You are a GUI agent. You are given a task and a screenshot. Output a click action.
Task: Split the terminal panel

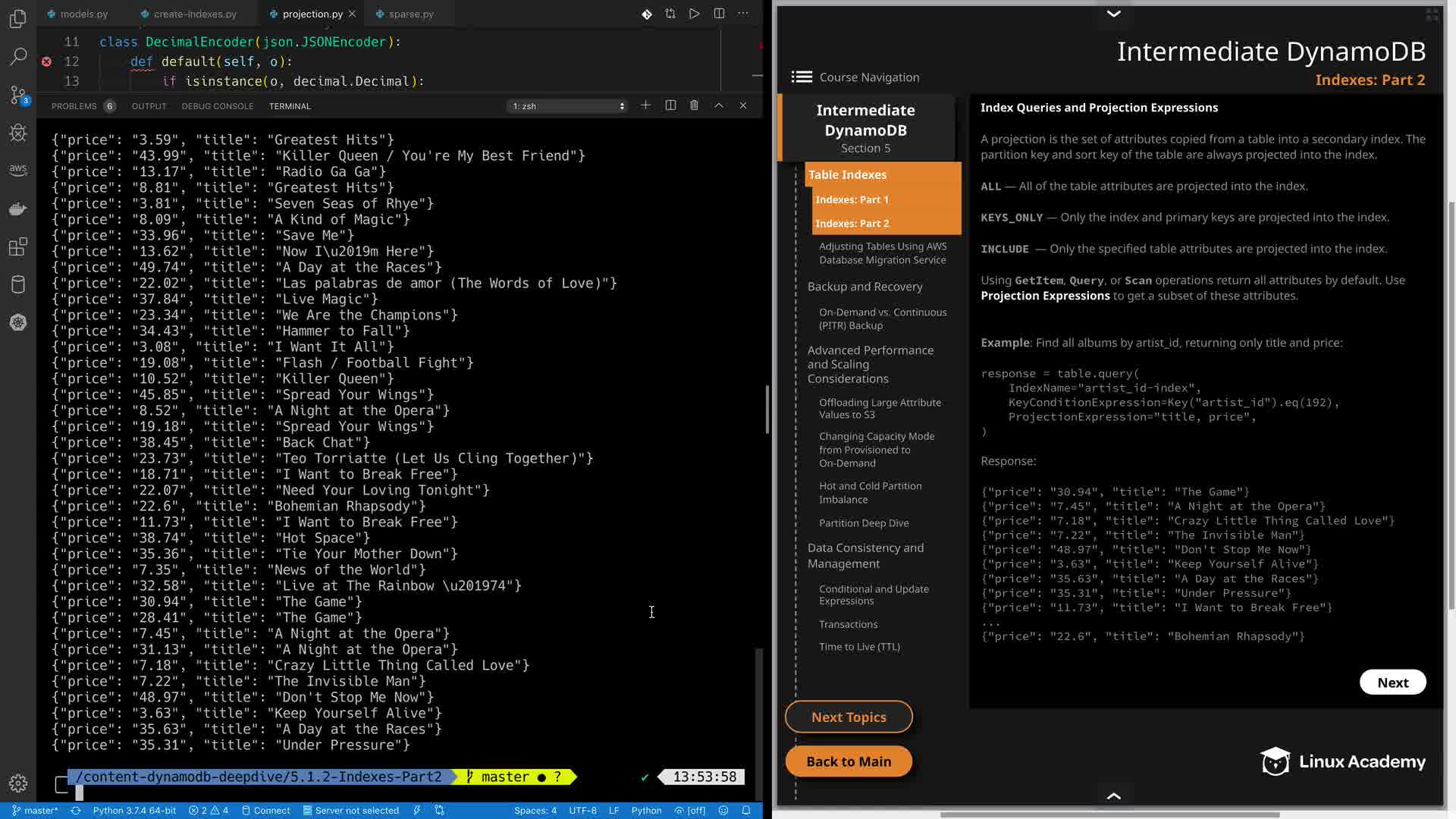click(670, 105)
